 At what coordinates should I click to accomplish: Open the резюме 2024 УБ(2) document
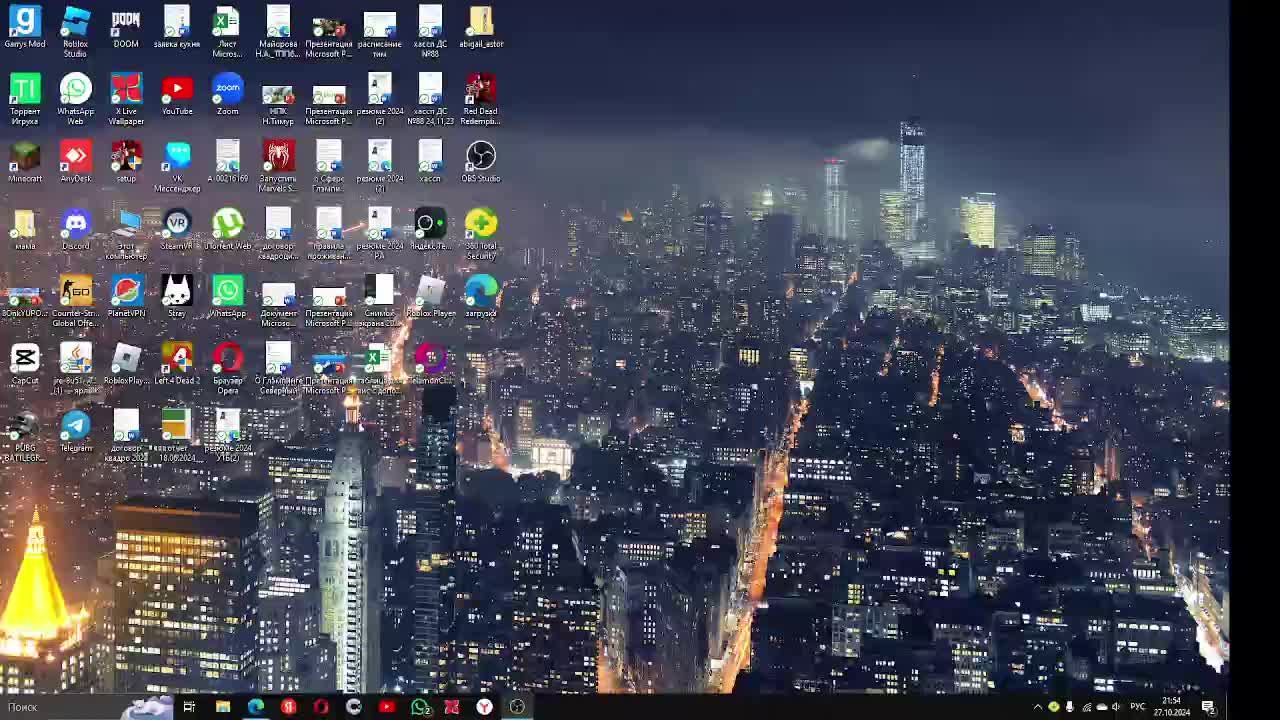point(228,437)
